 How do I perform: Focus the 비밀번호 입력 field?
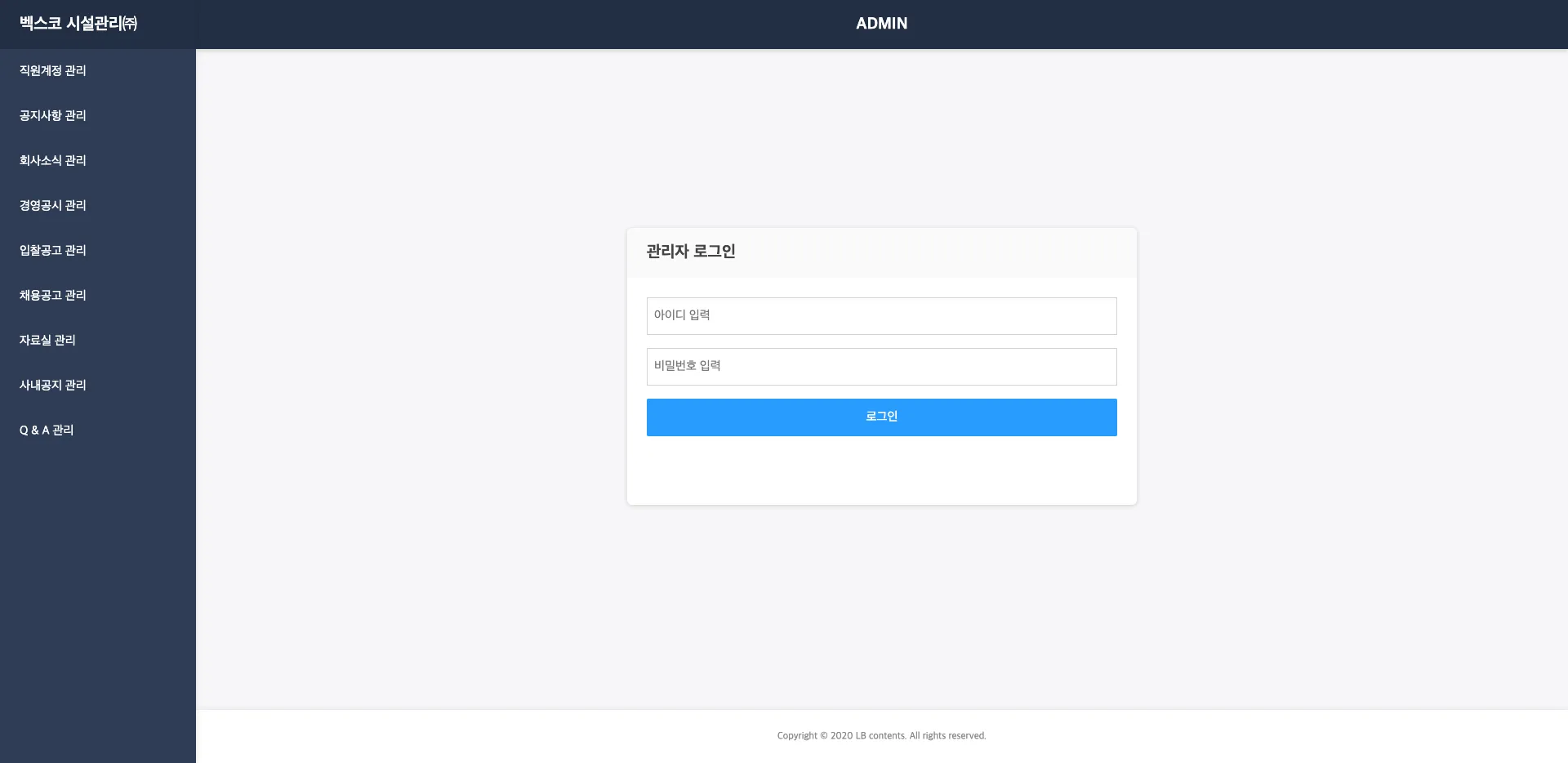[881, 367]
